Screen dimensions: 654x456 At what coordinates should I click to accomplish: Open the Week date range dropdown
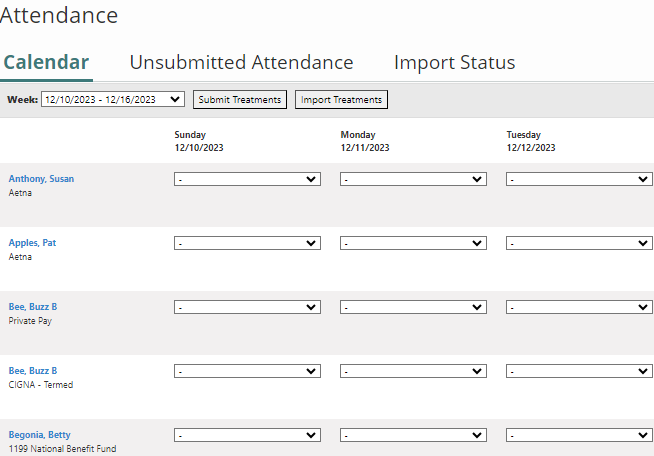tap(113, 99)
